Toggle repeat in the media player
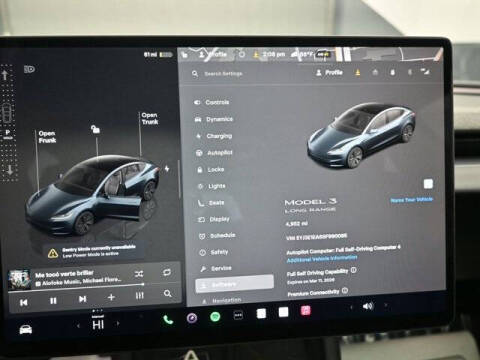This screenshot has width=480, height=360. tap(167, 272)
